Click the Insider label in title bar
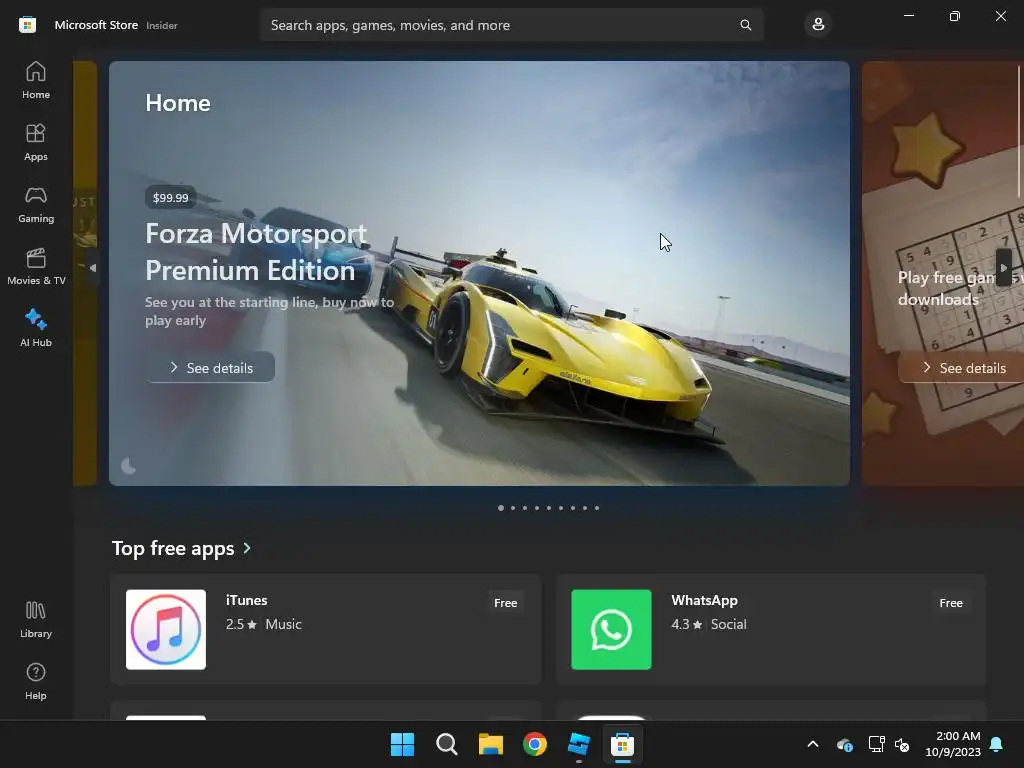Image resolution: width=1024 pixels, height=768 pixels. (161, 25)
